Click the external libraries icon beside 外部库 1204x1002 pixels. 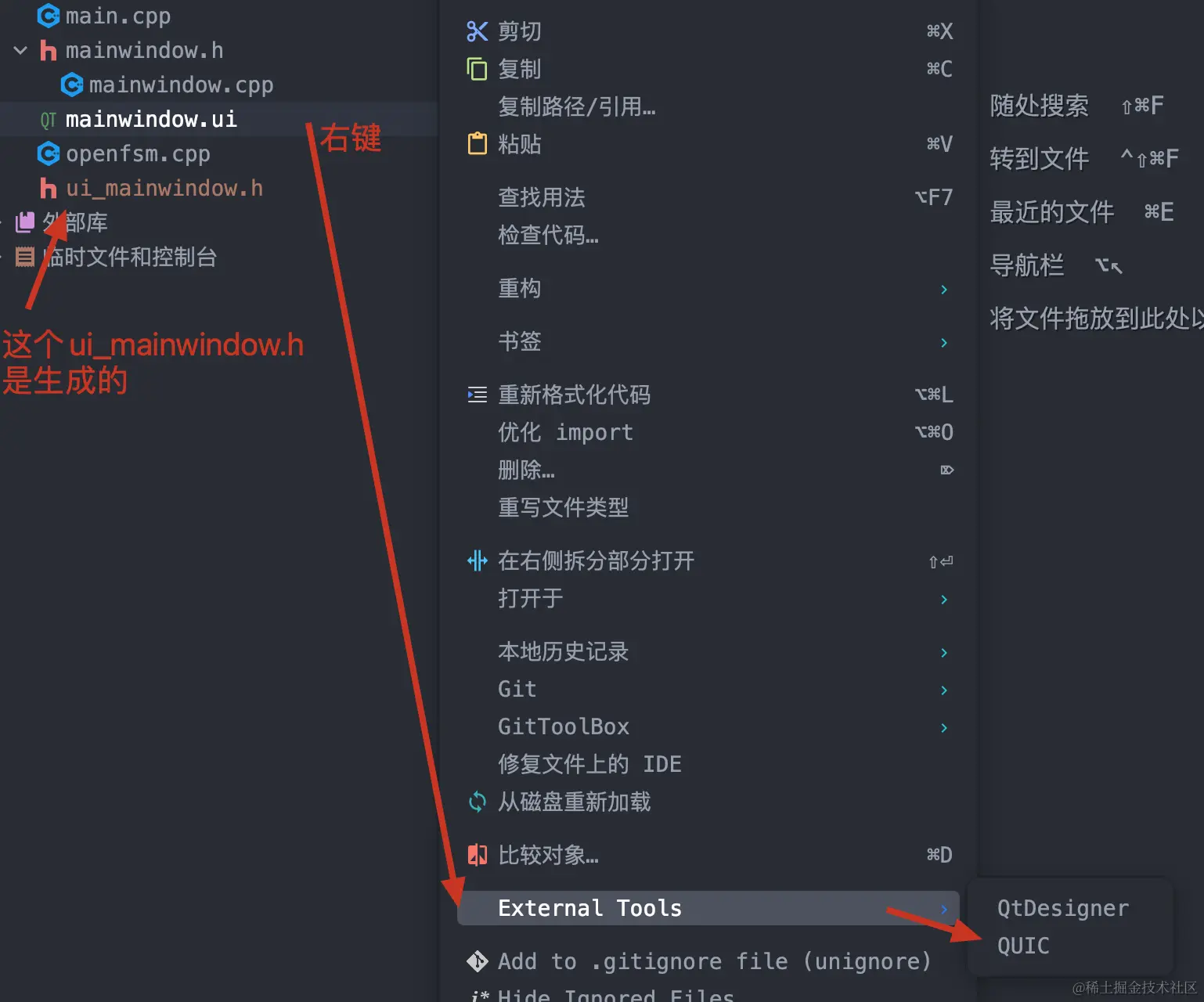pos(23,222)
